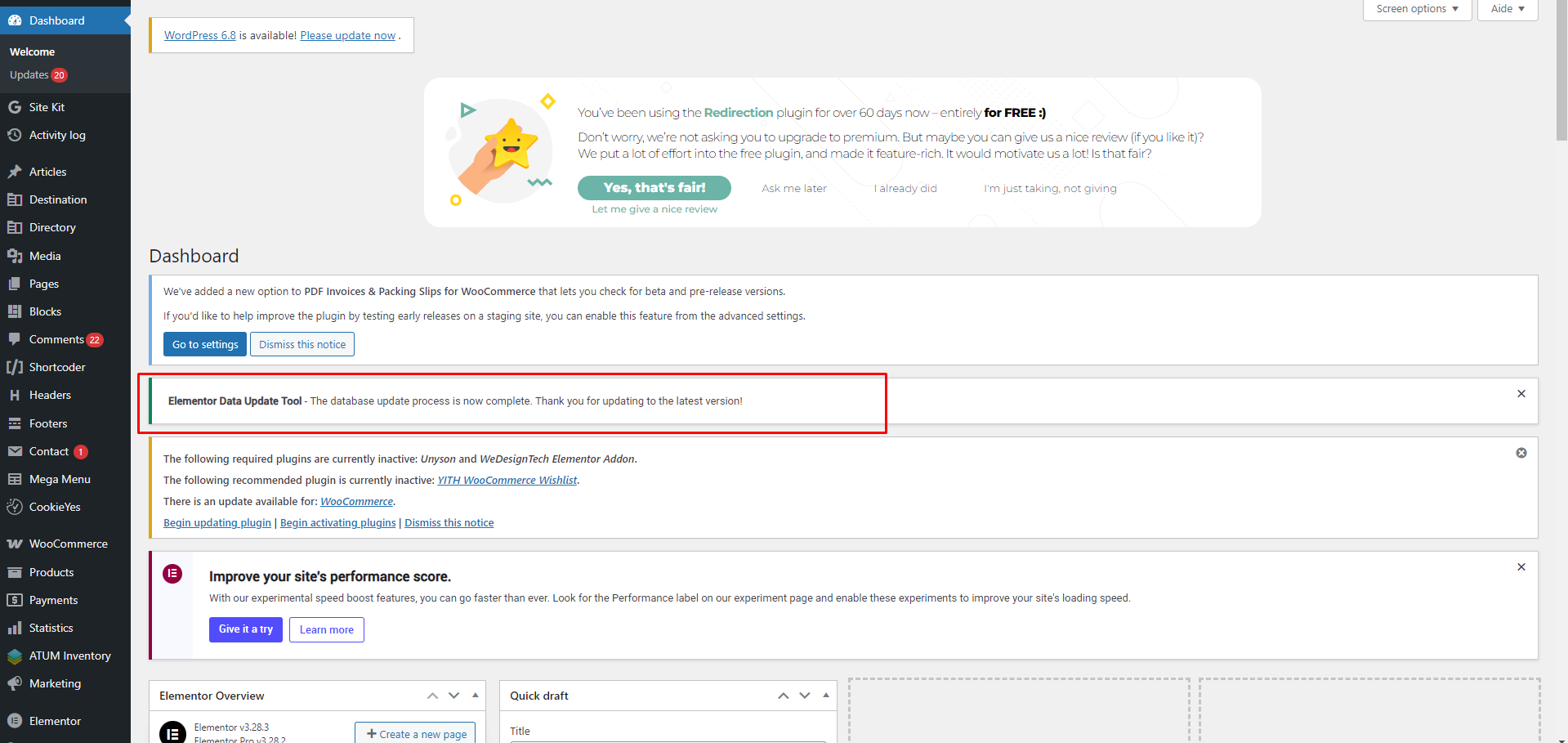Click the Comments speech bubble icon

[15, 339]
